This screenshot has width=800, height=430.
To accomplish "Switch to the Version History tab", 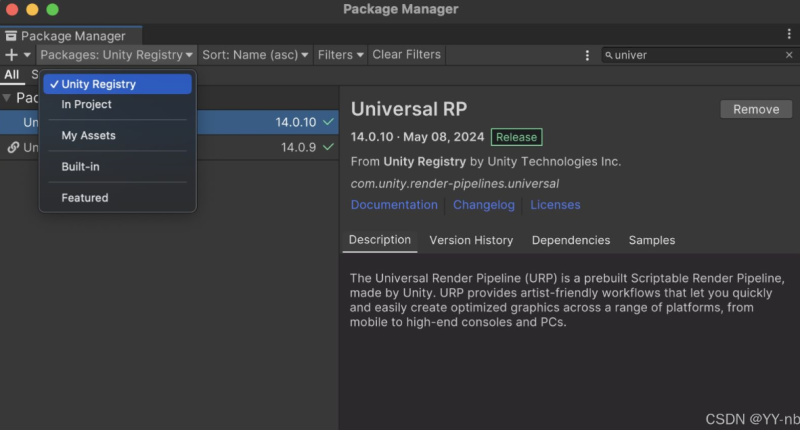I will click(x=471, y=240).
